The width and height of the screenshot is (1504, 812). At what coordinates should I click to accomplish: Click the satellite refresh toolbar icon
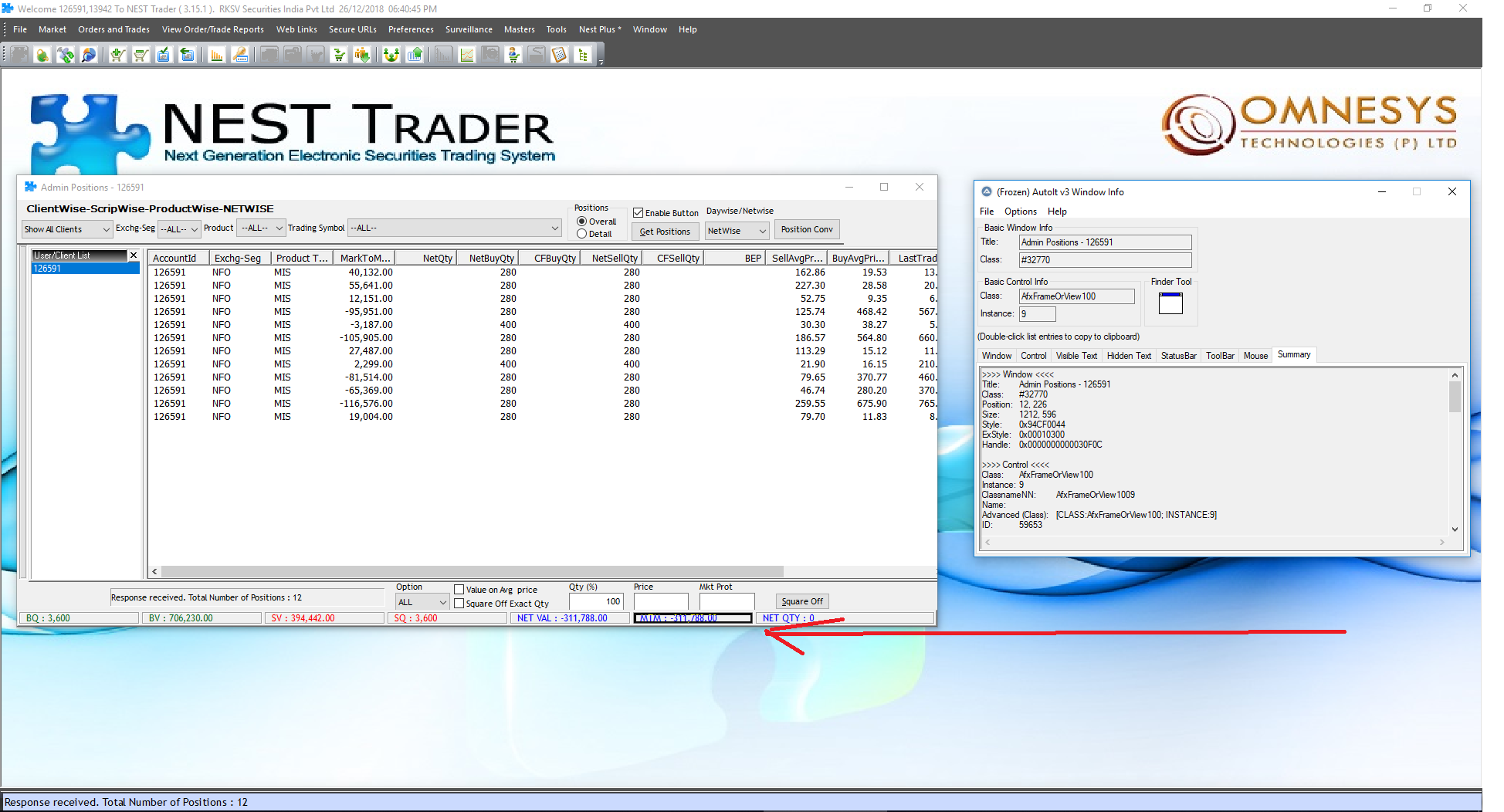[x=66, y=55]
